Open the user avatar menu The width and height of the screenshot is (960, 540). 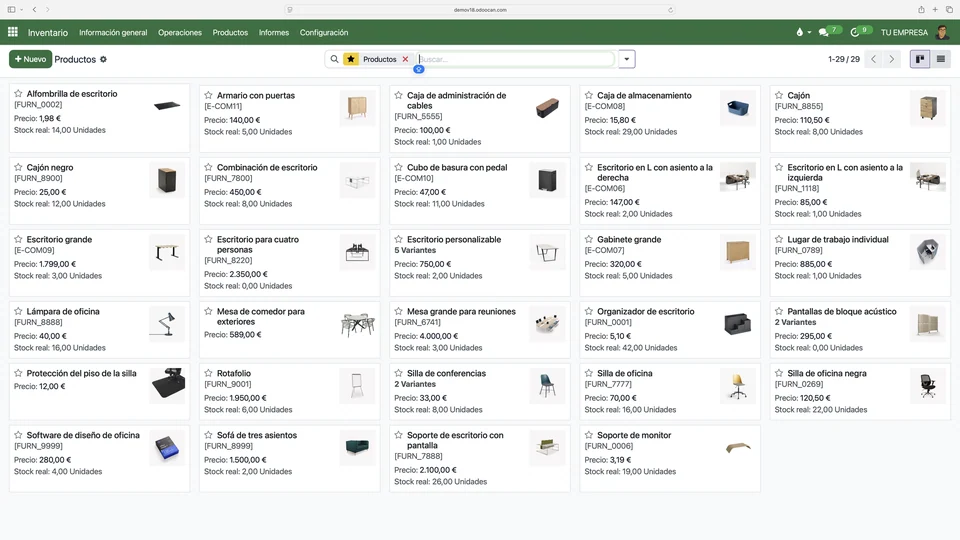(x=943, y=32)
